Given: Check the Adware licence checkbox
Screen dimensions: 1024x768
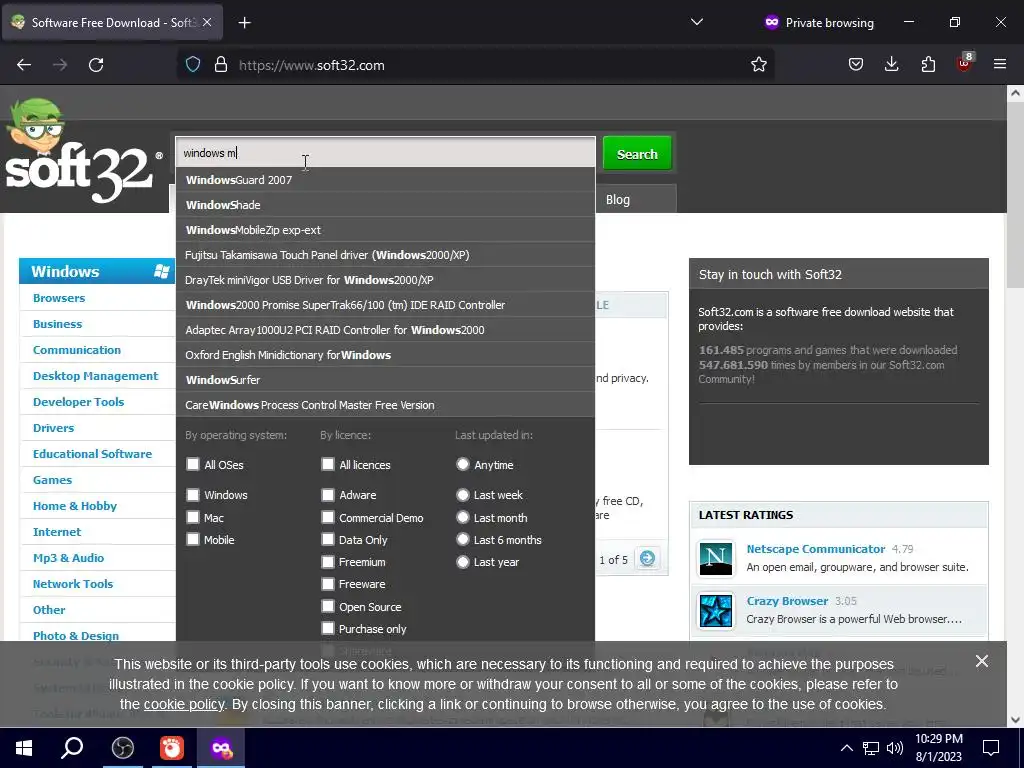Looking at the screenshot, I should (328, 494).
